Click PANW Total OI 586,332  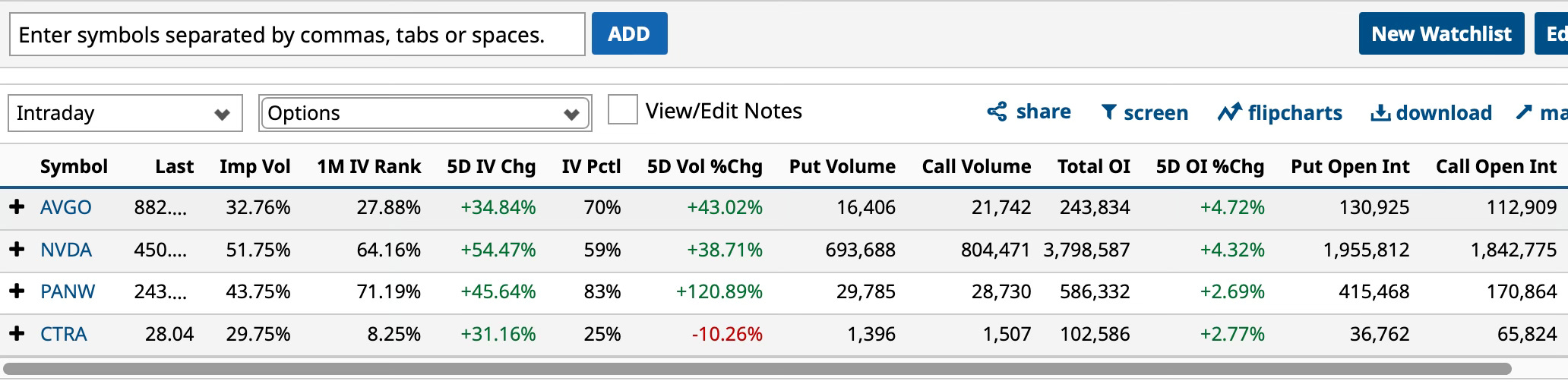click(1095, 291)
